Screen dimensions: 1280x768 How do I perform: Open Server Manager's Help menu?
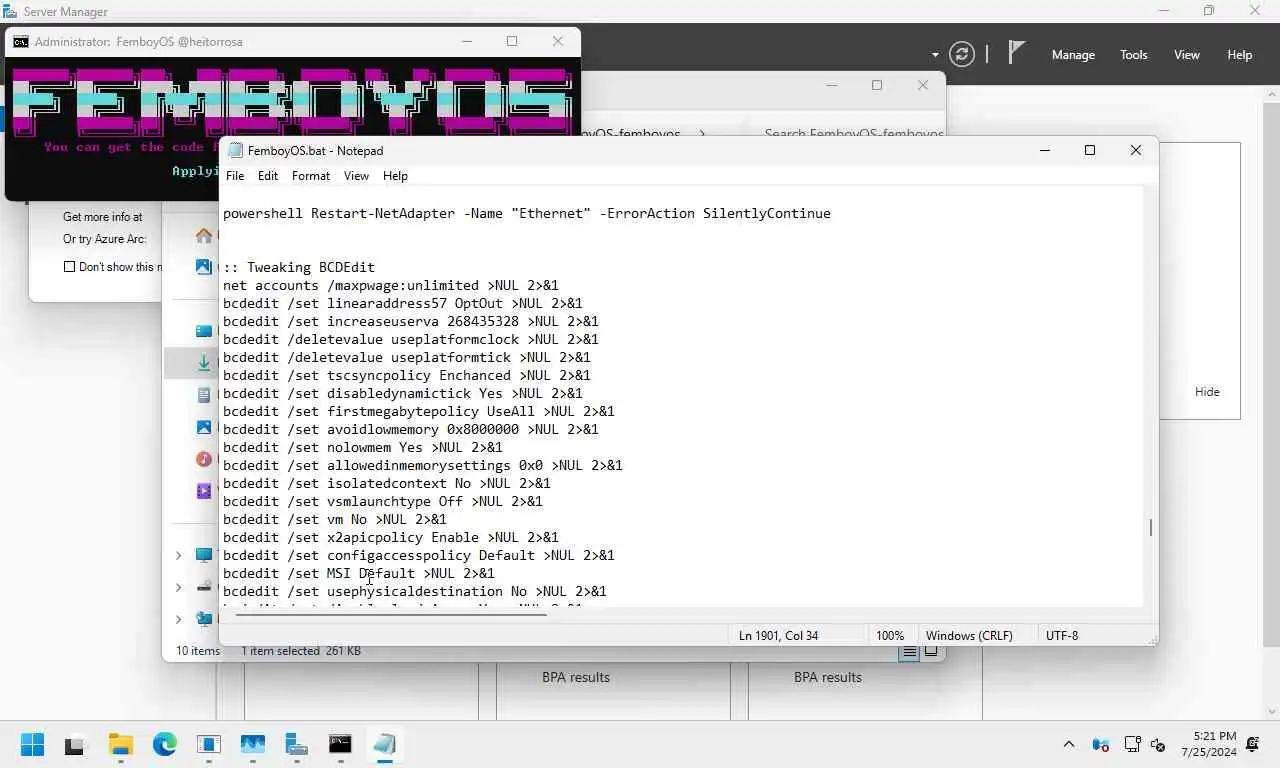click(1240, 55)
